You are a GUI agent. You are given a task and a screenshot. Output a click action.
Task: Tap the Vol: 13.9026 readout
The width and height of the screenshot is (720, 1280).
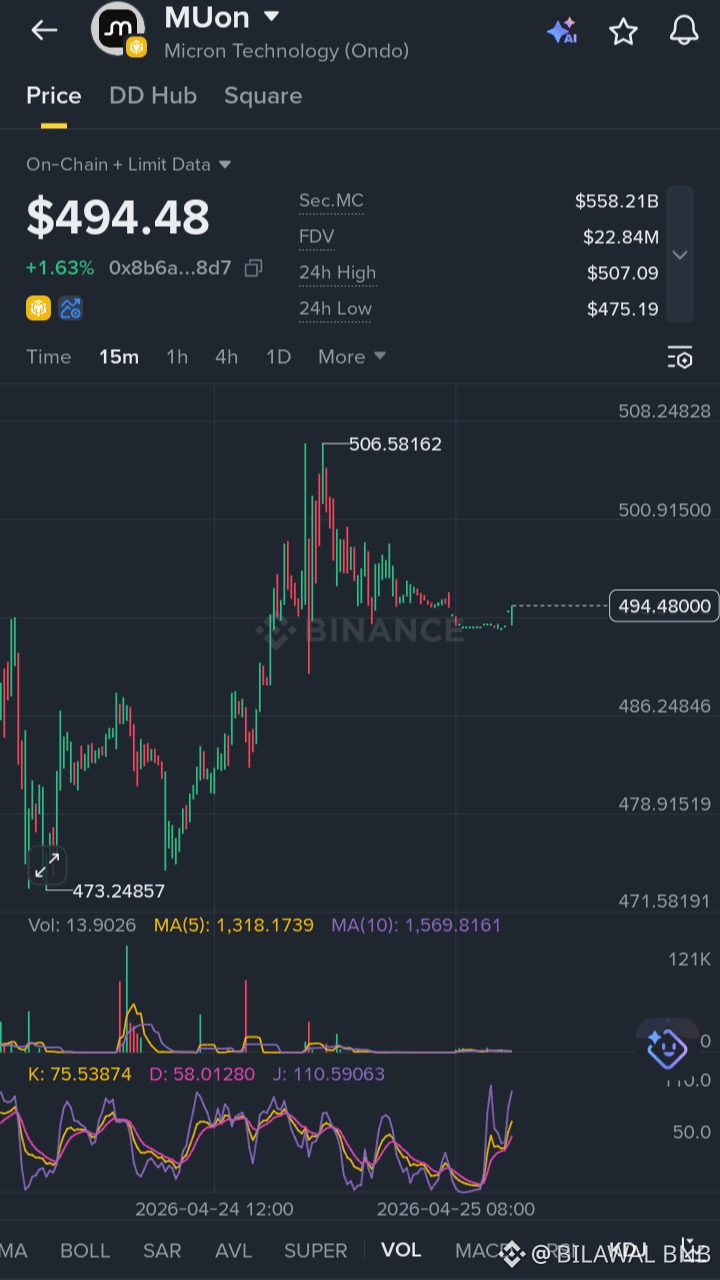tap(82, 925)
